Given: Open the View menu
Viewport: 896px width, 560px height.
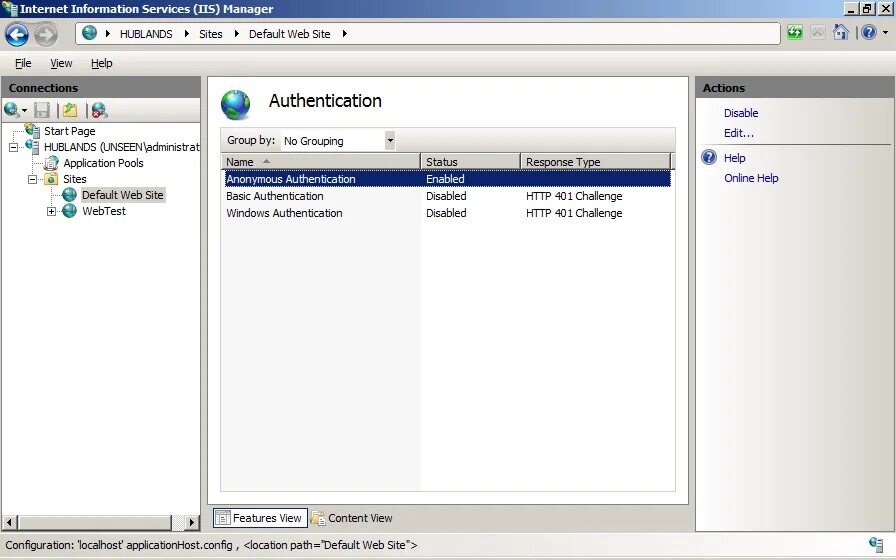Looking at the screenshot, I should [61, 63].
